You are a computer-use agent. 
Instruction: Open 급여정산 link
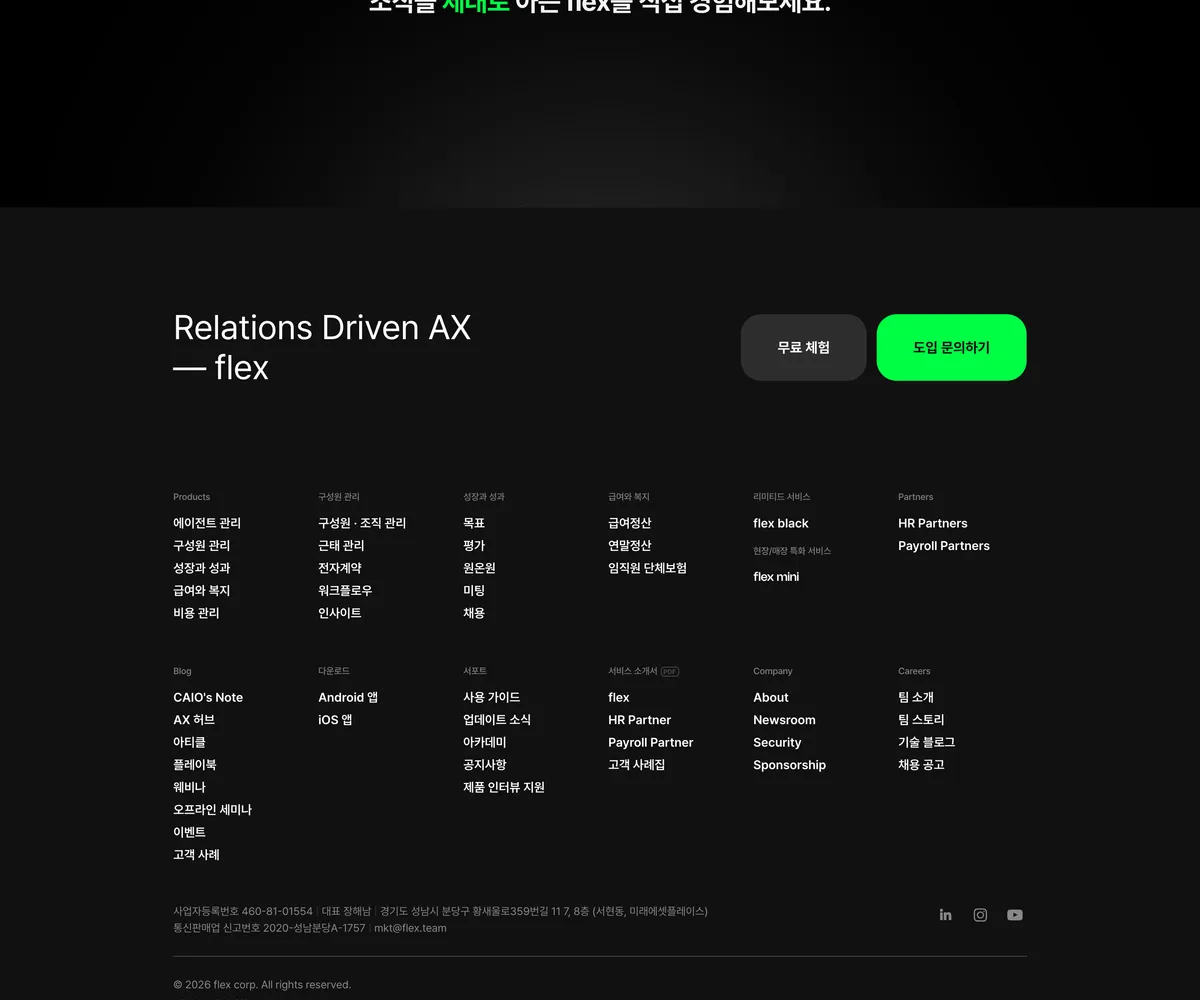tap(630, 523)
